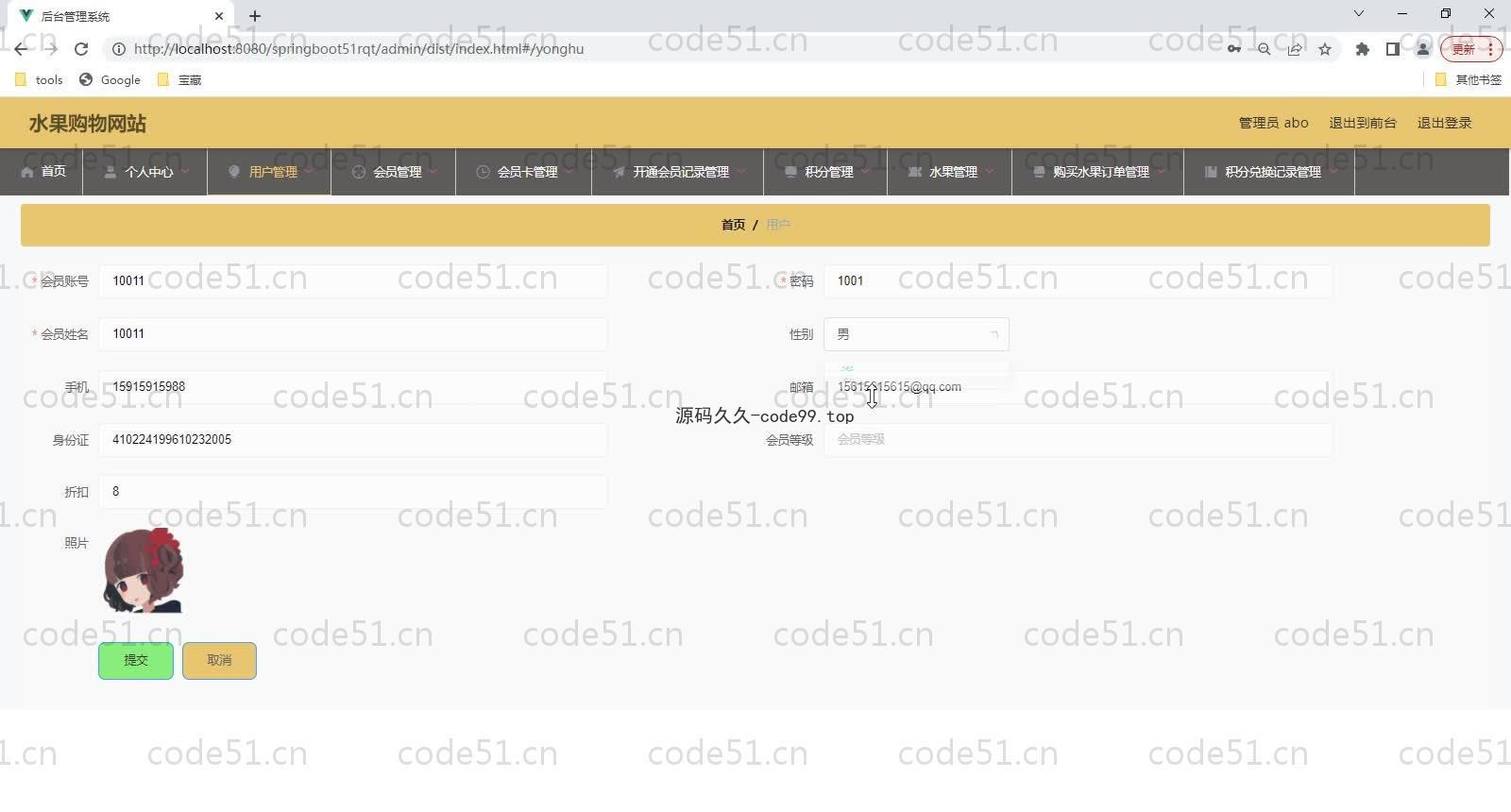Image resolution: width=1511 pixels, height=812 pixels.
Task: Open the 积分兑换记录管理 menu
Action: point(1269,172)
